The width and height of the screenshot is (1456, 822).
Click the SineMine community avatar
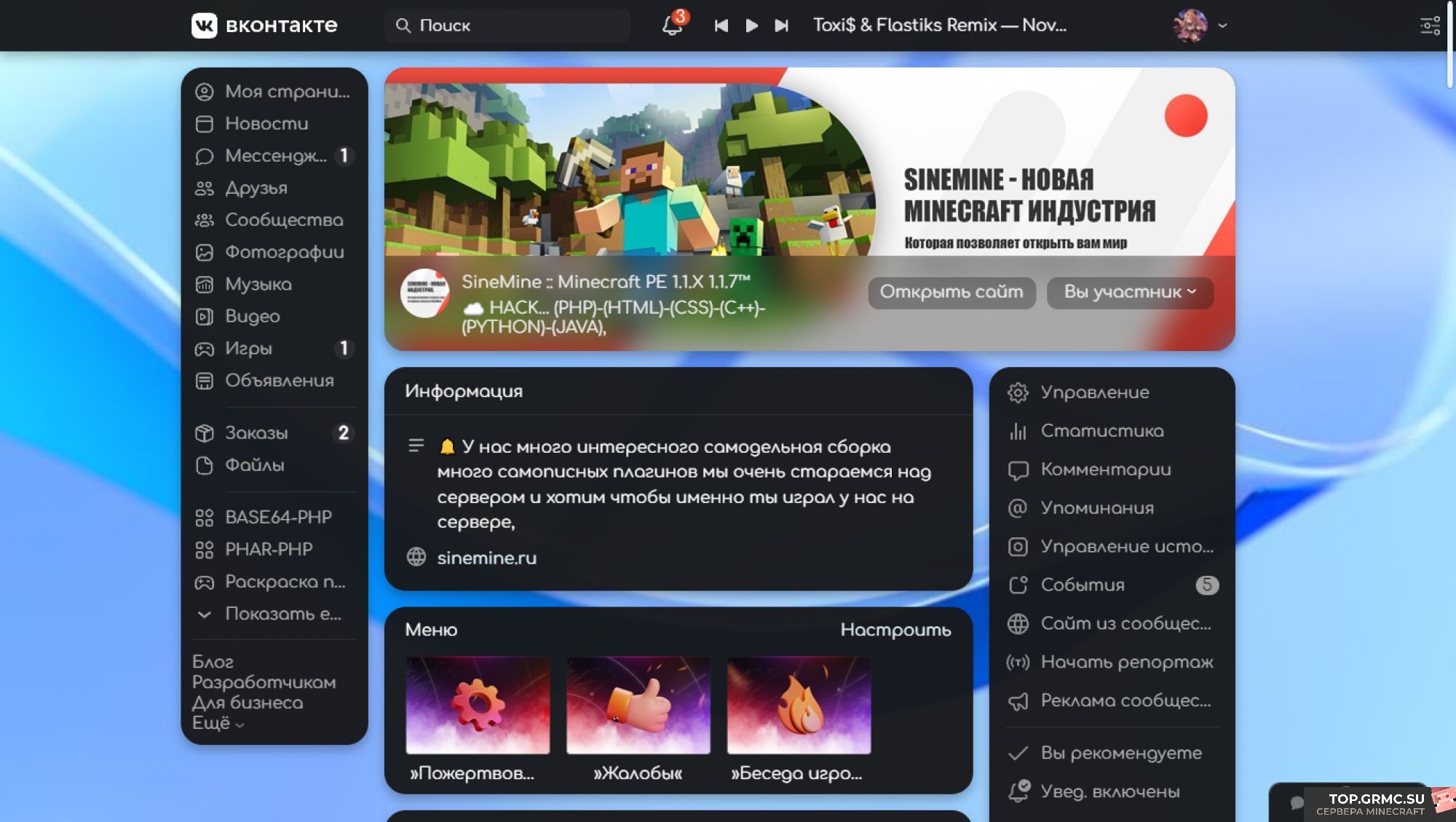[x=425, y=293]
